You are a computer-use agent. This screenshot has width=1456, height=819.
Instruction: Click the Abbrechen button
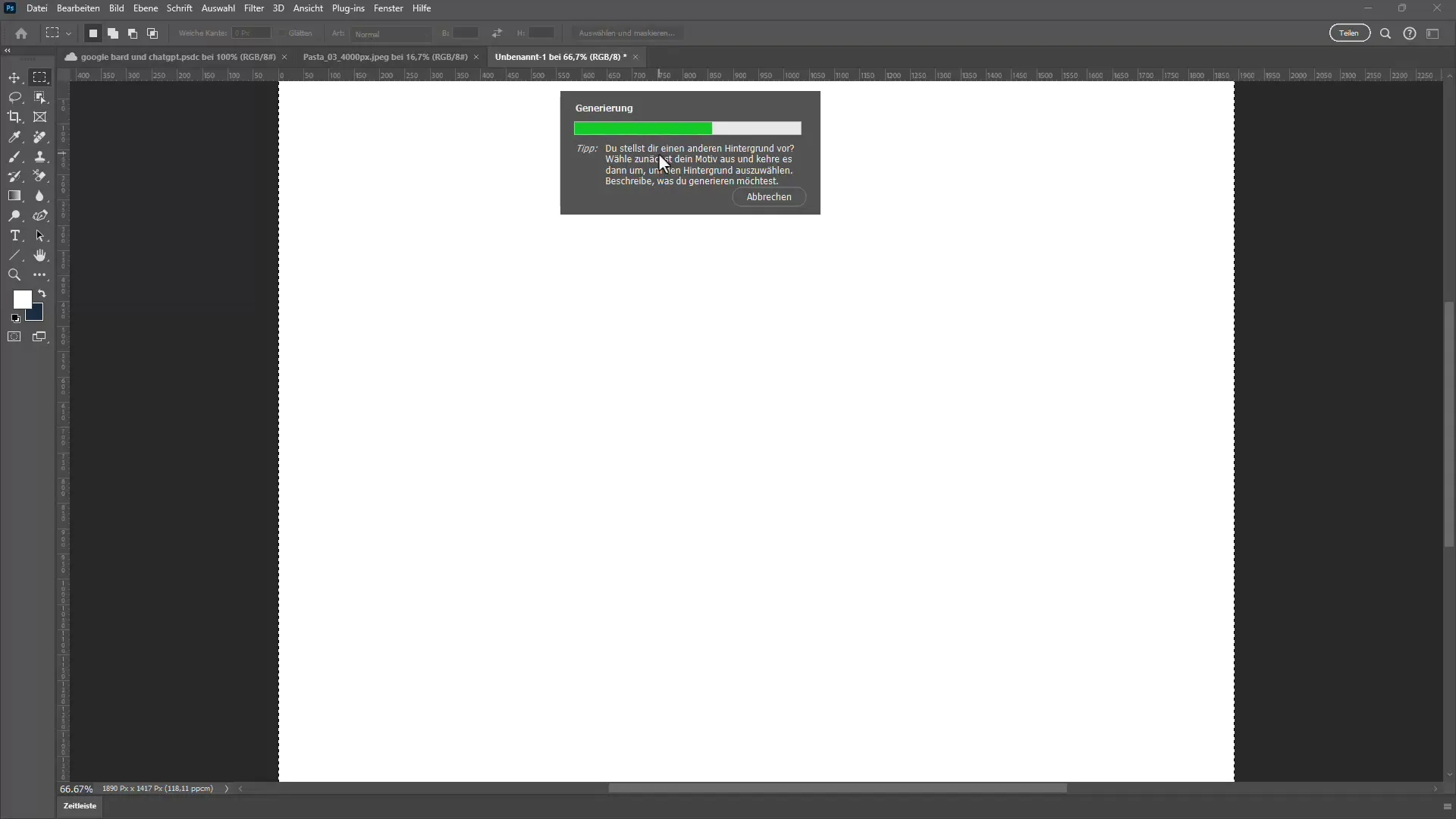[x=768, y=197]
